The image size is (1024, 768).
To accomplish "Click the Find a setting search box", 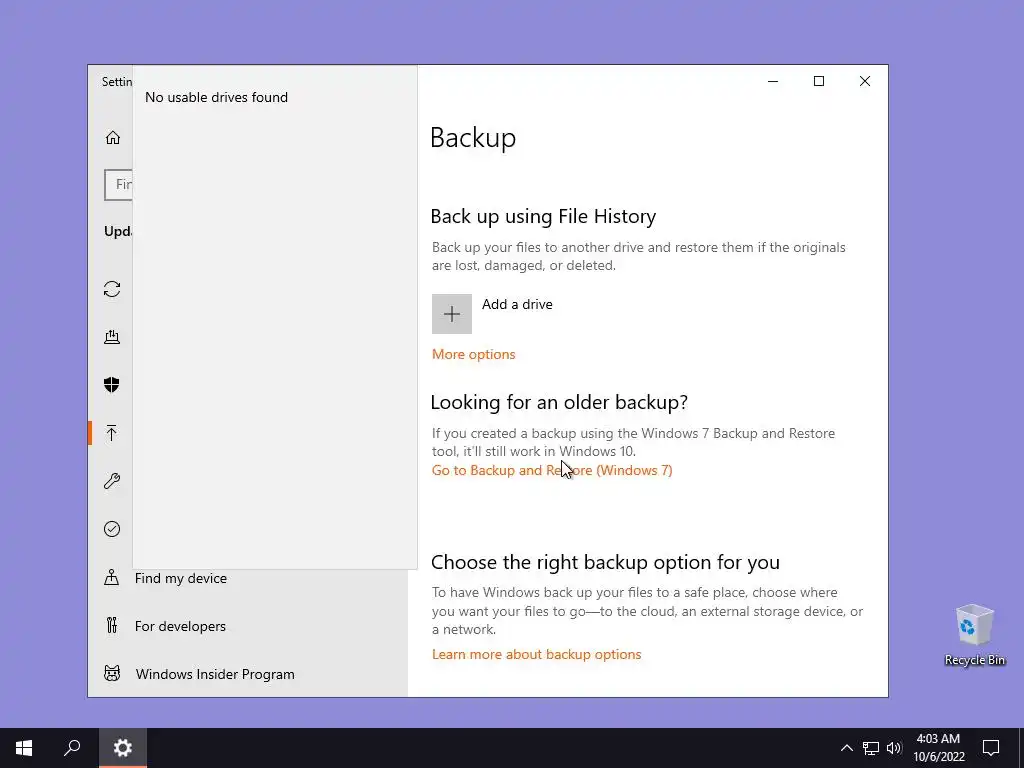I will (x=118, y=185).
